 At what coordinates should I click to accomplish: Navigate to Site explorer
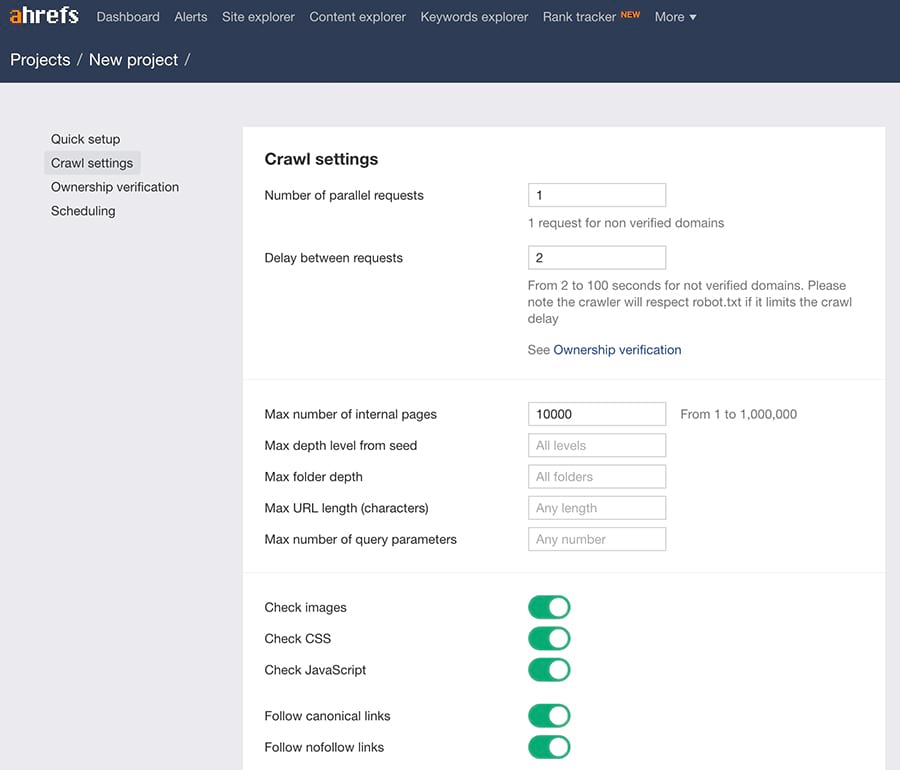[257, 16]
